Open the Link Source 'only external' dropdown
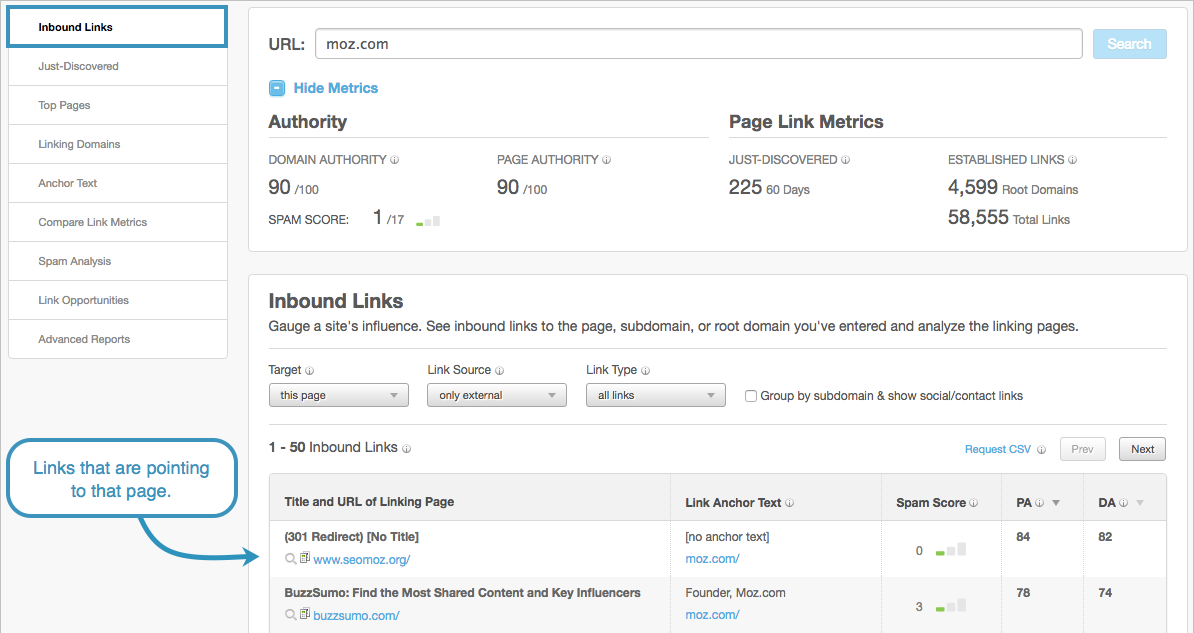The height and width of the screenshot is (633, 1194). [x=497, y=395]
